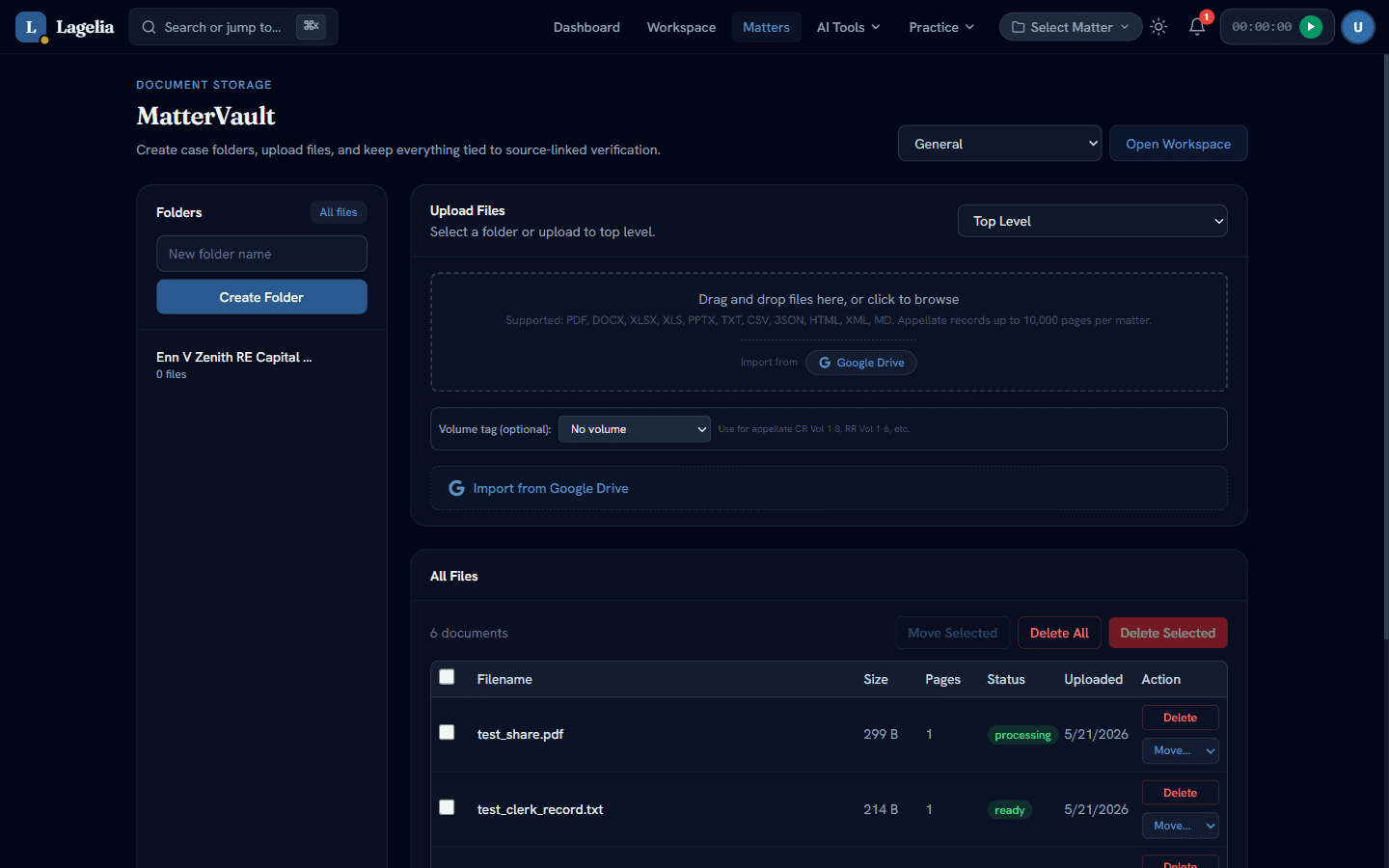Click the 6 documents count text
The height and width of the screenshot is (868, 1389).
pos(469,633)
